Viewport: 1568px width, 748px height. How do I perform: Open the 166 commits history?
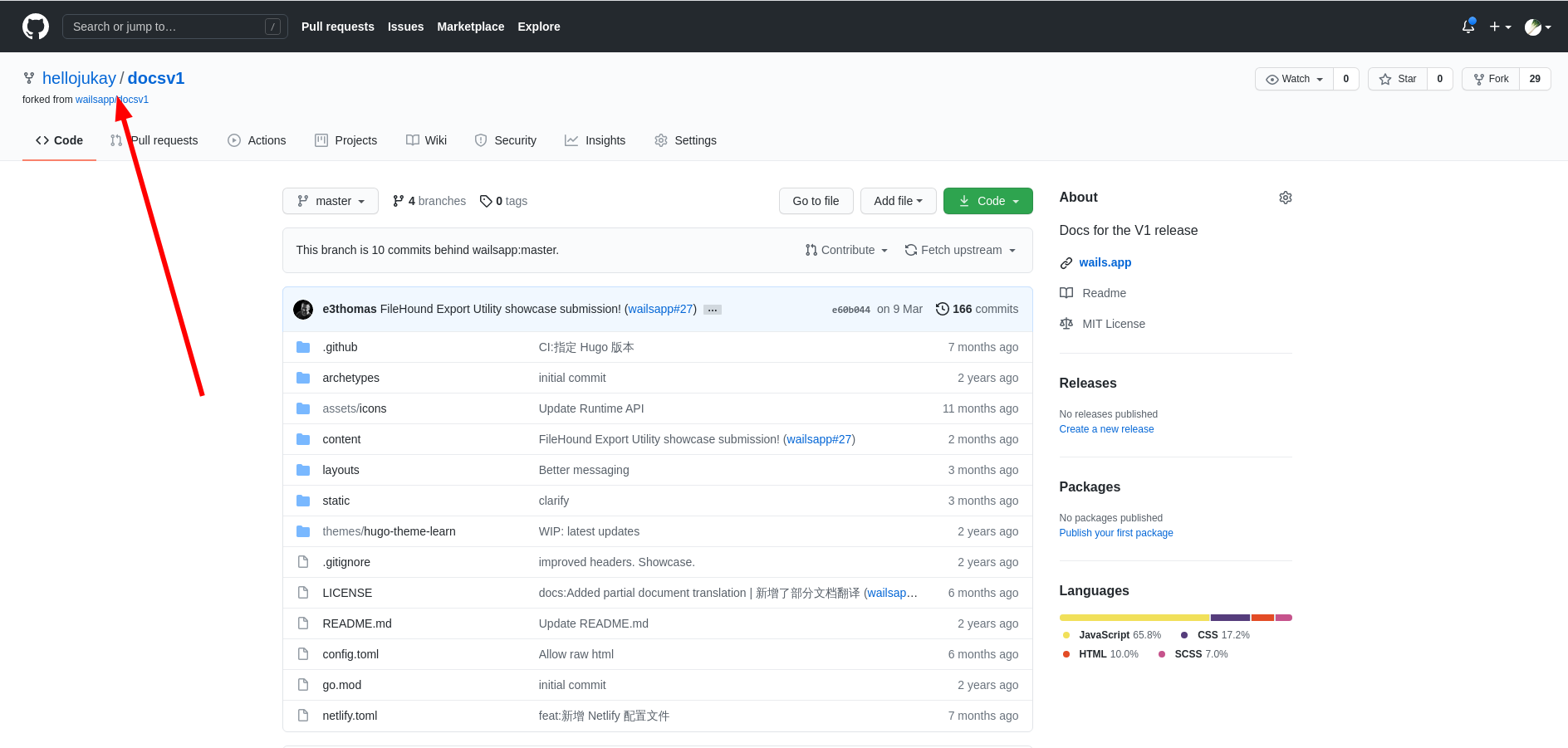click(x=977, y=309)
